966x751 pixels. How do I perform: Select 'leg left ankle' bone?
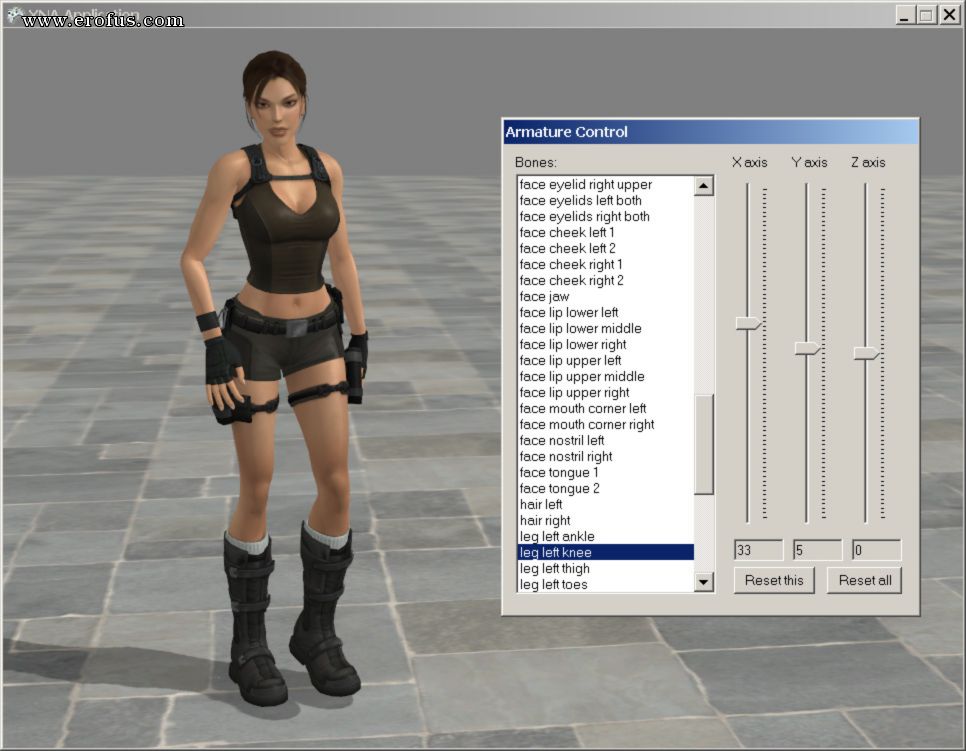606,537
